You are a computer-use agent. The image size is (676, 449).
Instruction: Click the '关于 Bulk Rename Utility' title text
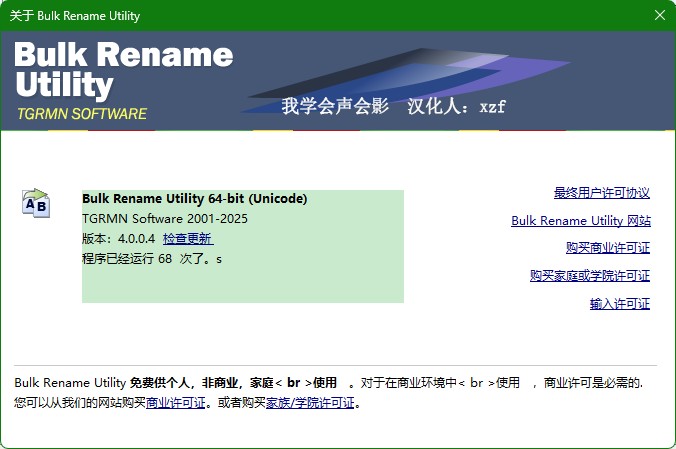coord(75,16)
